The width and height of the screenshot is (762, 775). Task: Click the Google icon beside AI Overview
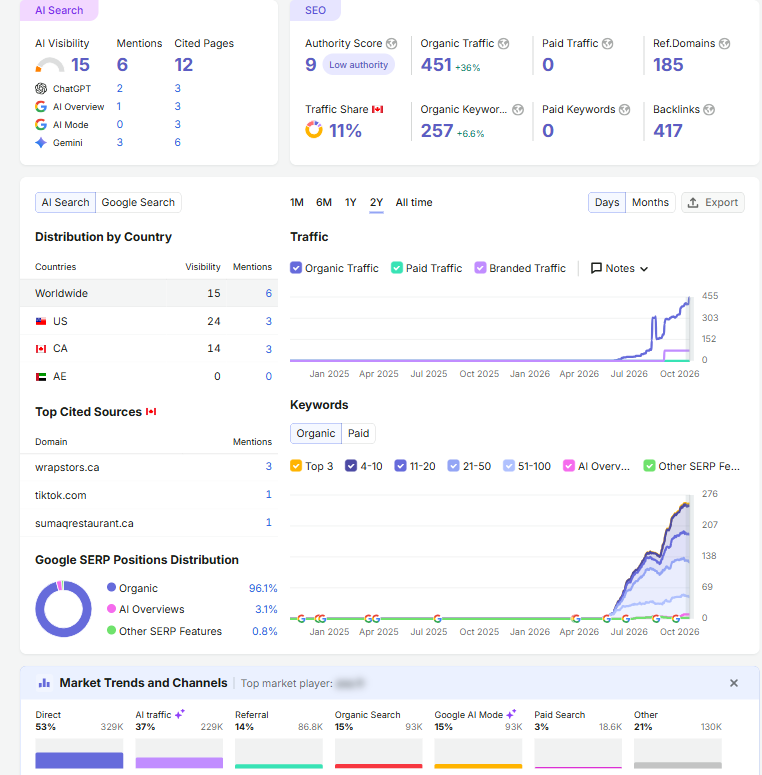(x=41, y=106)
